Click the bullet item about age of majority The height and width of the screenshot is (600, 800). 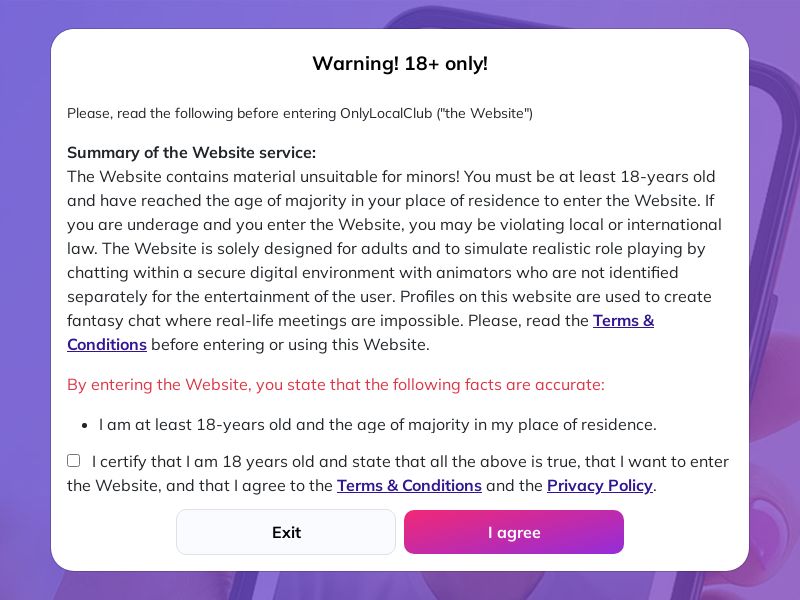(378, 424)
